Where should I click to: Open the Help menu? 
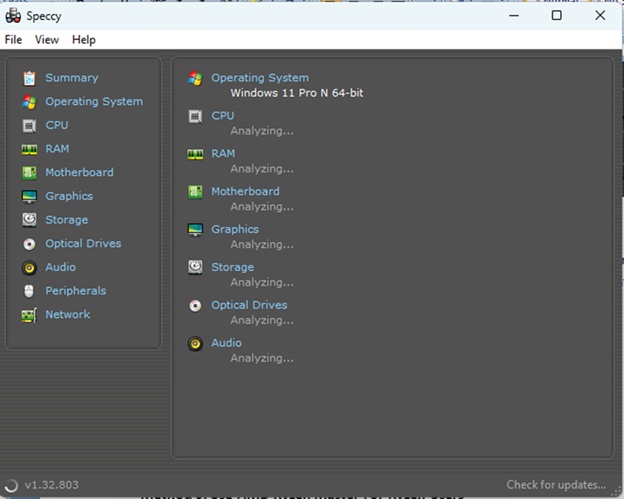point(84,40)
